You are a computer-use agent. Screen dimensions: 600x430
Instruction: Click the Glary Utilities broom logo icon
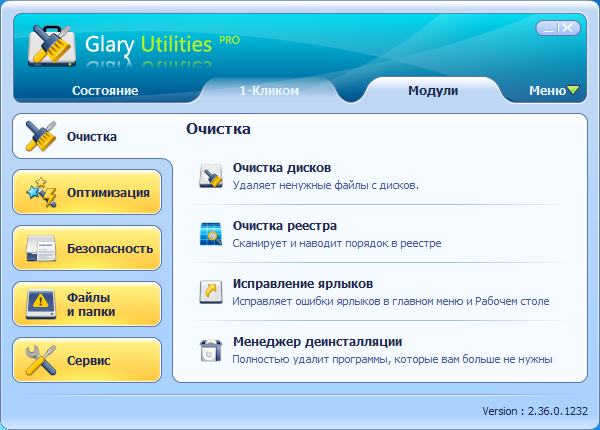[x=52, y=46]
